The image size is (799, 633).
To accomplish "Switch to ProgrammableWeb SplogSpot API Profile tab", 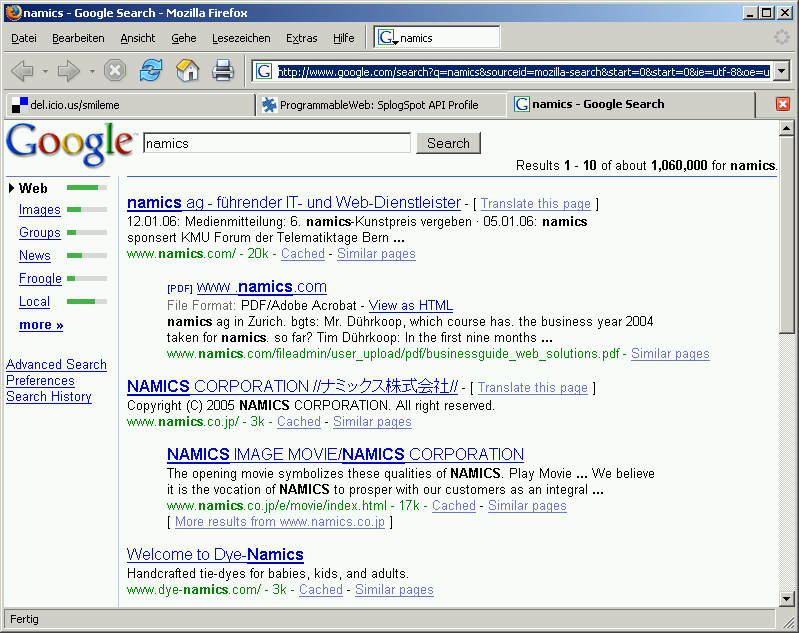I will click(379, 104).
